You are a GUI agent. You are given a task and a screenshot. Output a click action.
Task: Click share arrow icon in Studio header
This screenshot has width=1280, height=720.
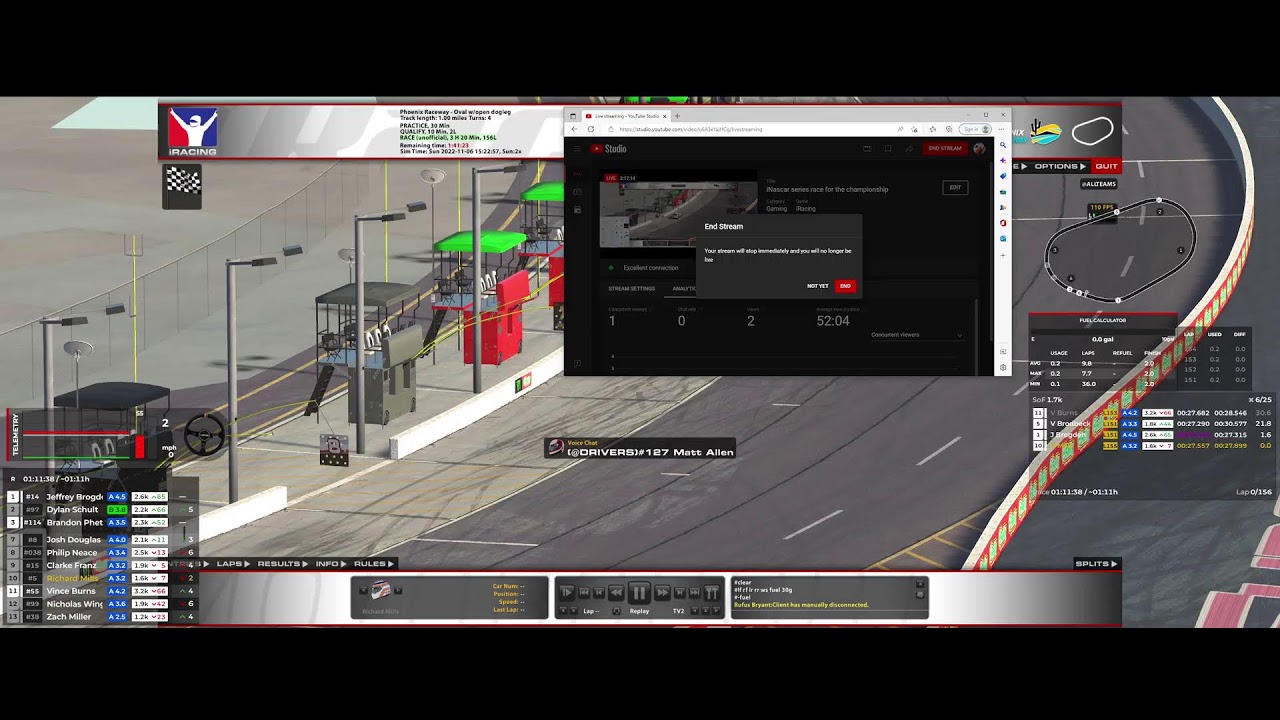[x=909, y=148]
